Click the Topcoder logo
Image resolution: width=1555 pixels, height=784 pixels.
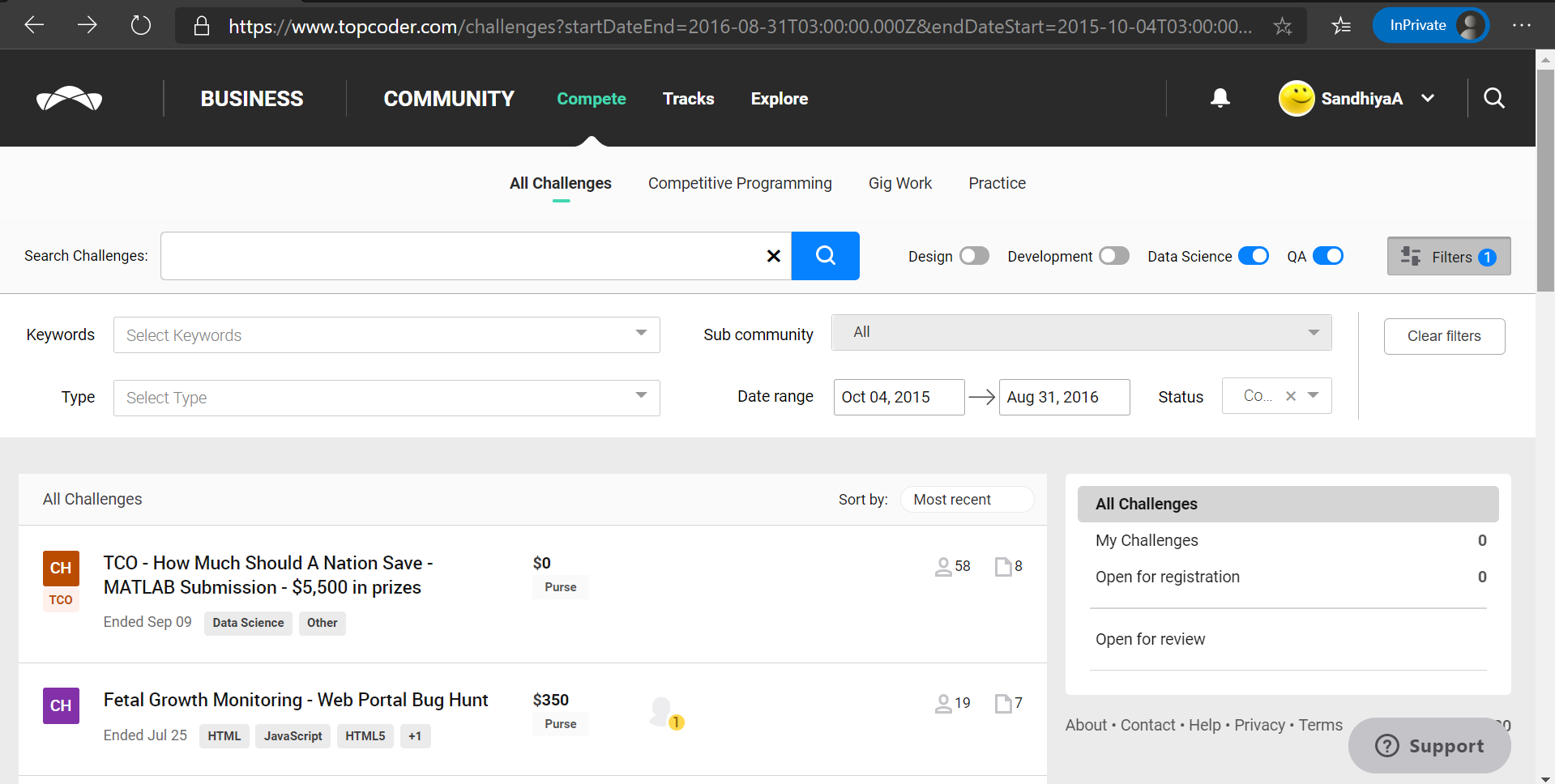point(69,98)
